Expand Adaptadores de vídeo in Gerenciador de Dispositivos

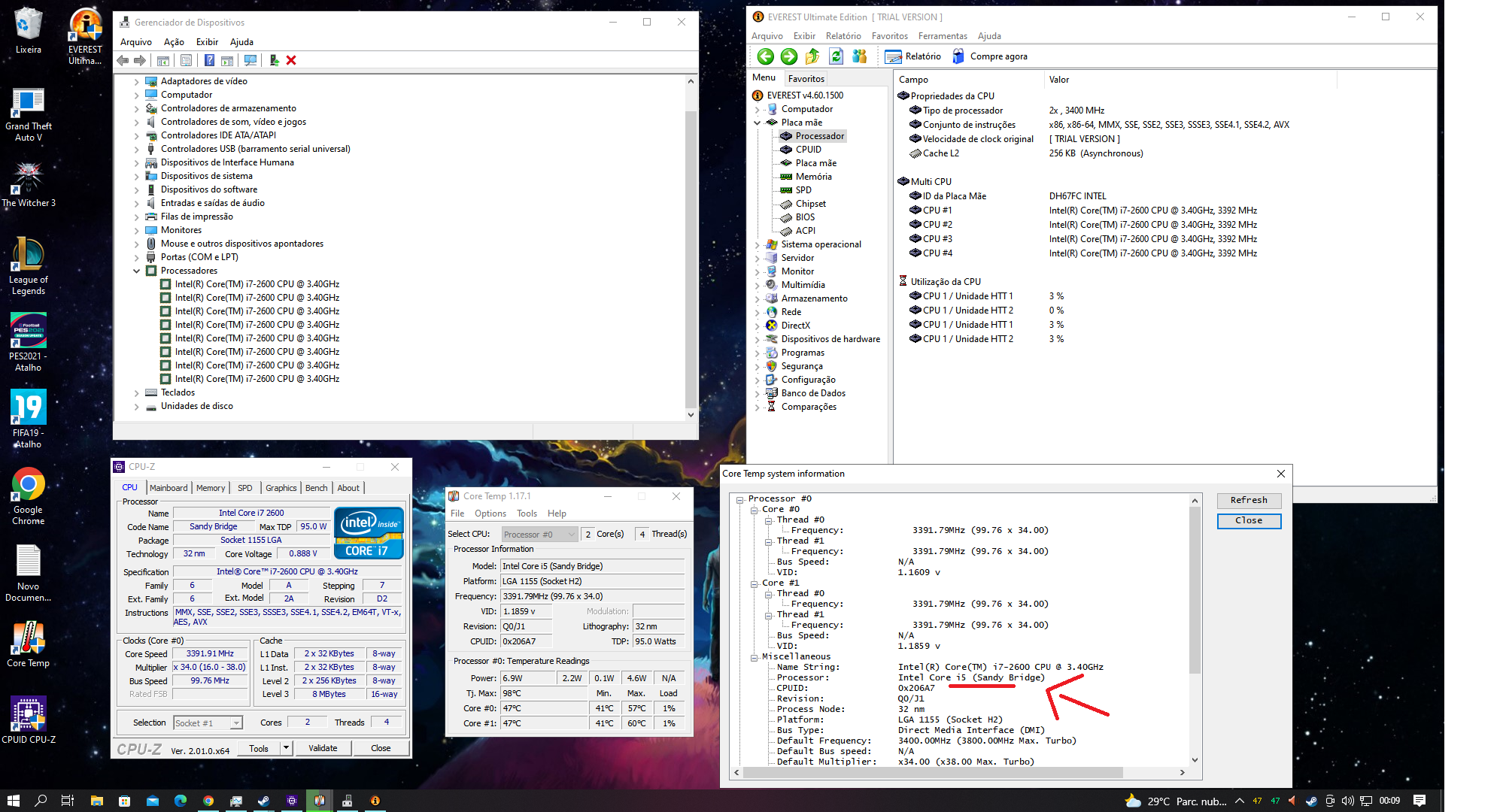pos(136,81)
